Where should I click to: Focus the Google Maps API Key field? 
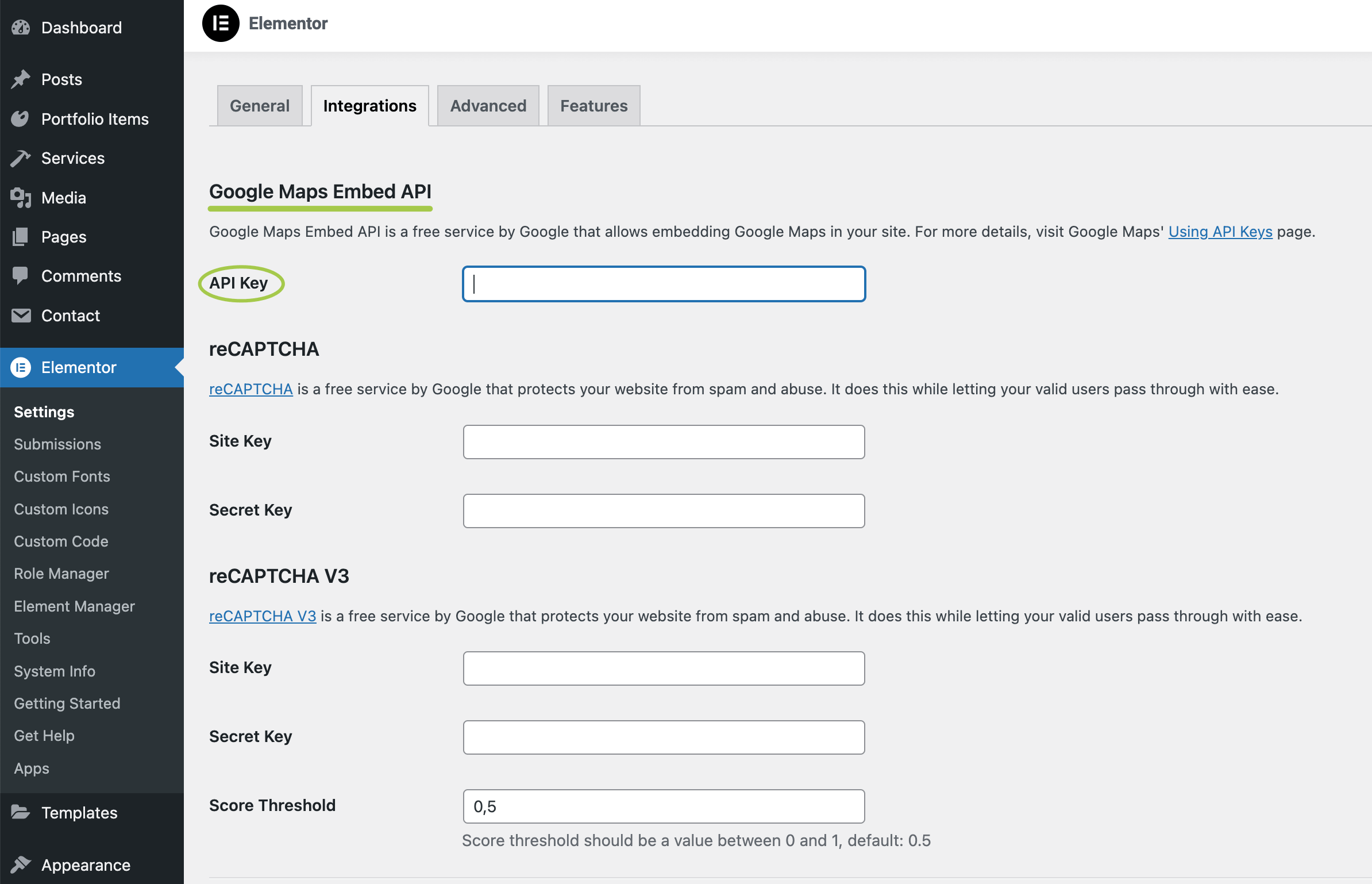coord(664,284)
